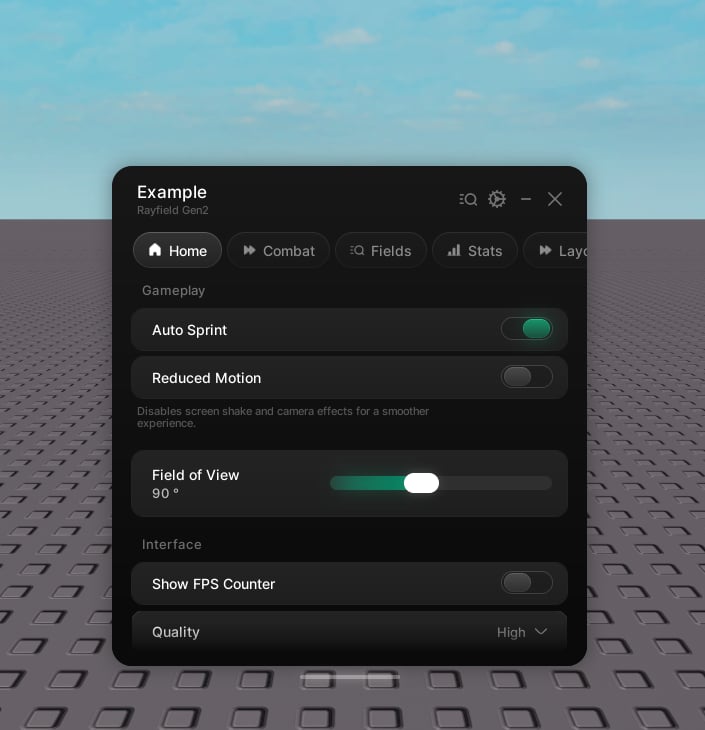Close the Example window
The height and width of the screenshot is (730, 705).
coord(555,199)
